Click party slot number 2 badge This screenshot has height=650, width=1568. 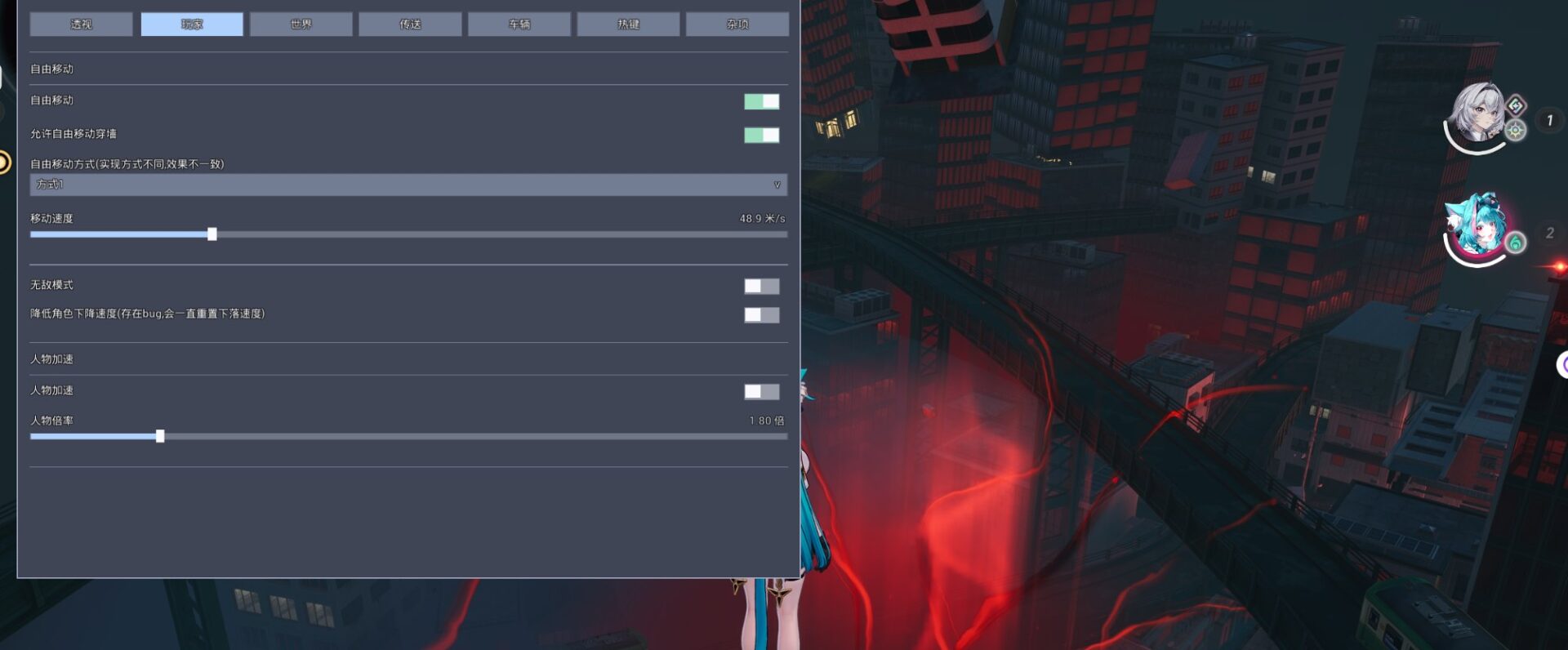click(1549, 234)
